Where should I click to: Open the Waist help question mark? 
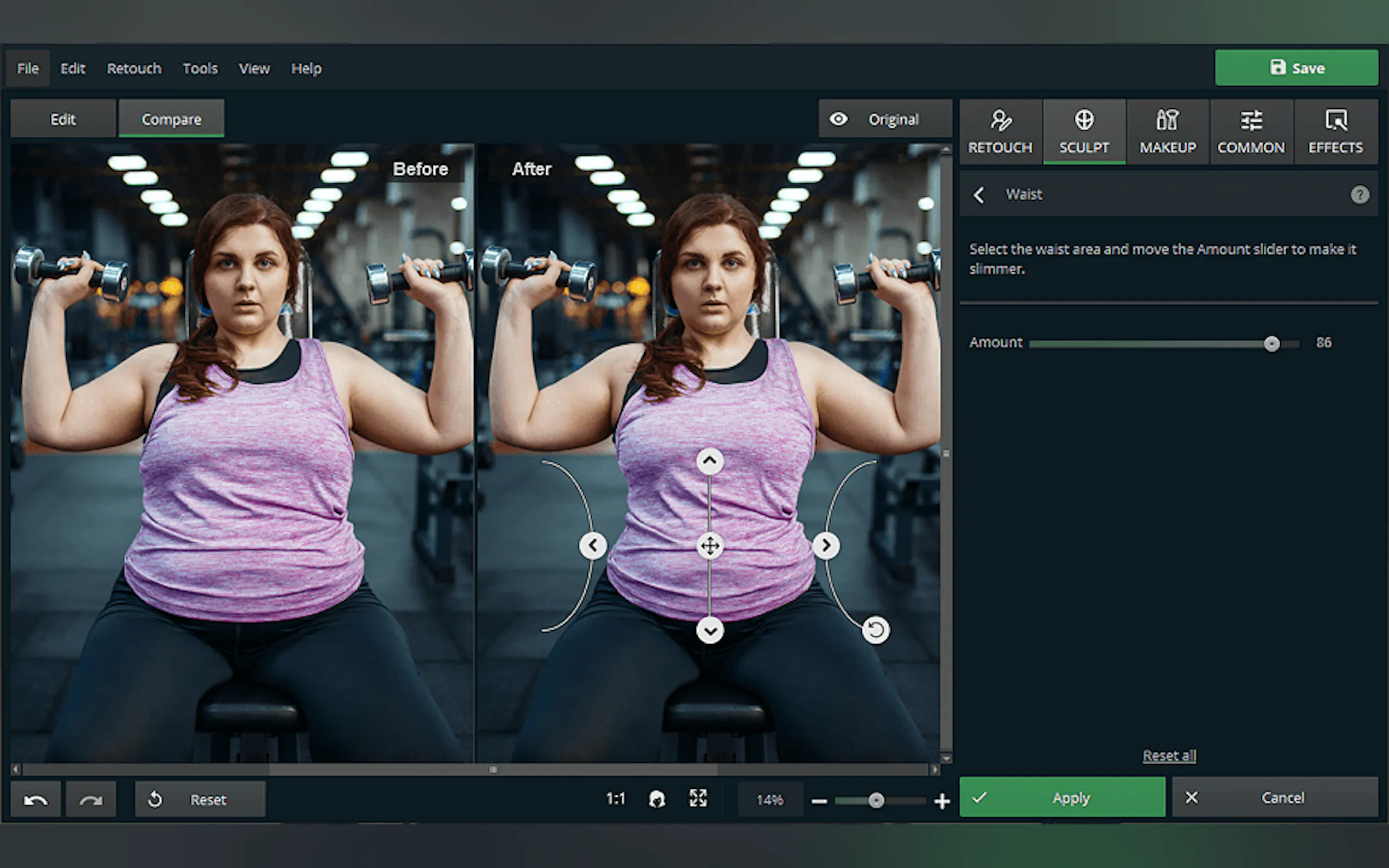tap(1359, 195)
